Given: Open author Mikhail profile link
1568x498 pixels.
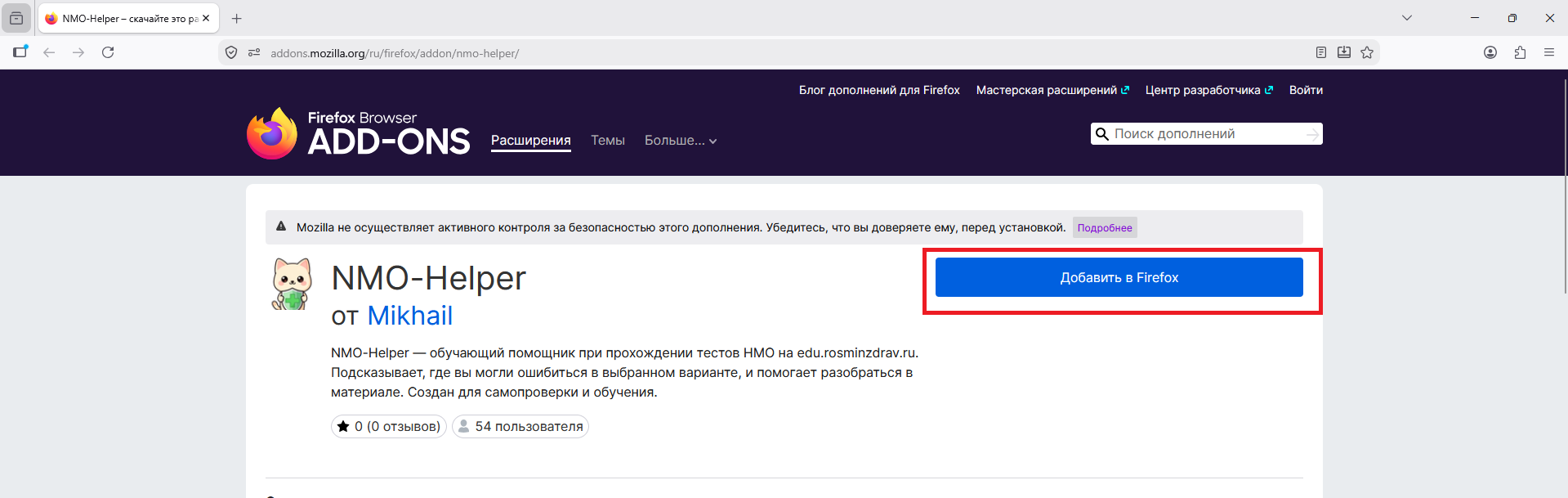Looking at the screenshot, I should pyautogui.click(x=410, y=316).
